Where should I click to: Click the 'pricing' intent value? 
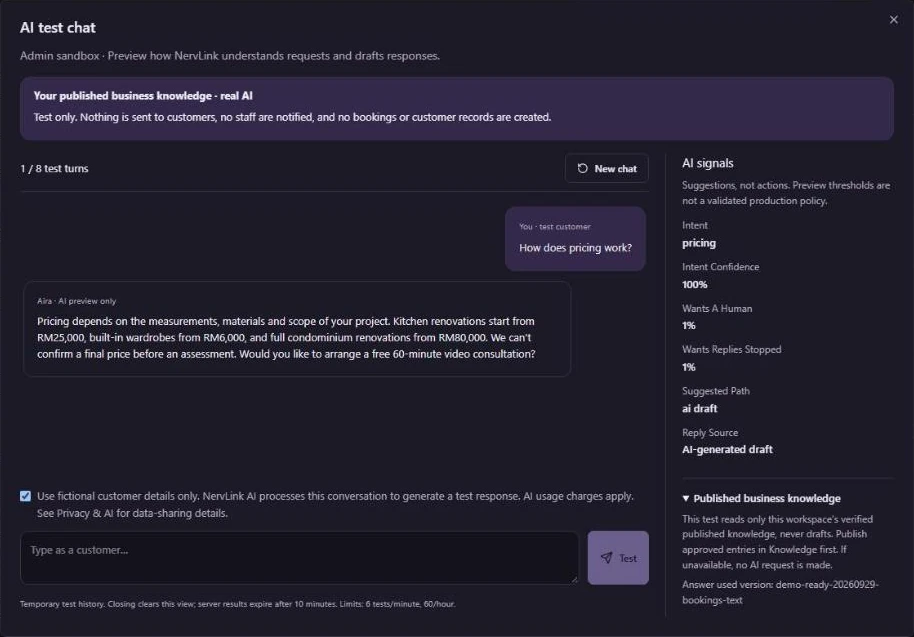pos(699,243)
